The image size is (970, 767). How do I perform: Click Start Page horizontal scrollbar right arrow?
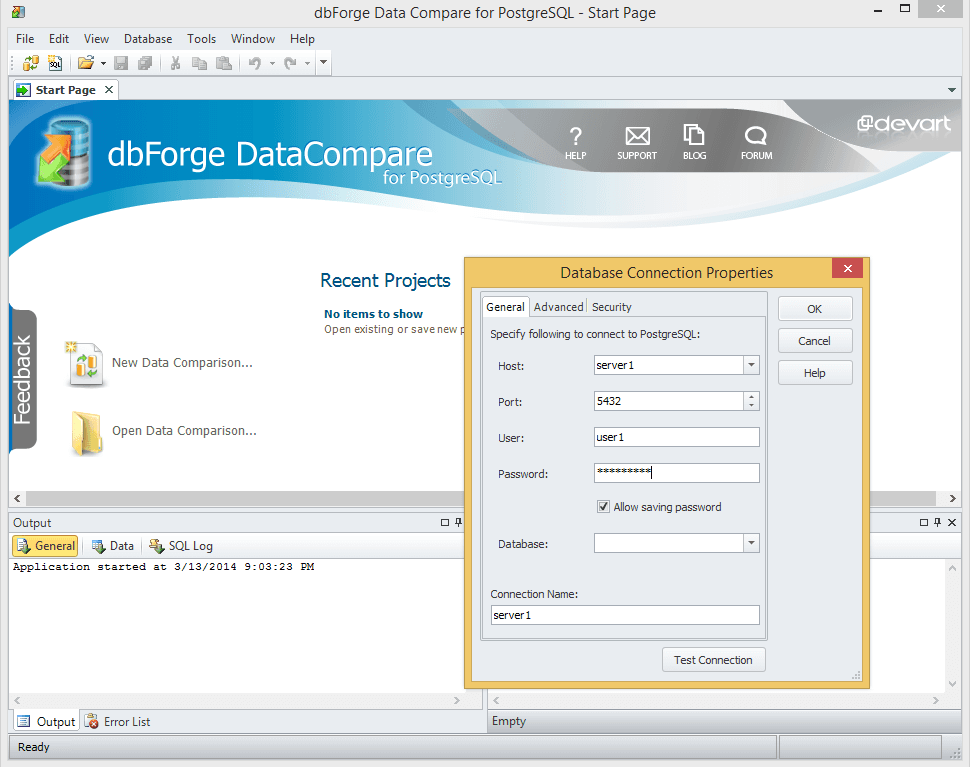953,499
